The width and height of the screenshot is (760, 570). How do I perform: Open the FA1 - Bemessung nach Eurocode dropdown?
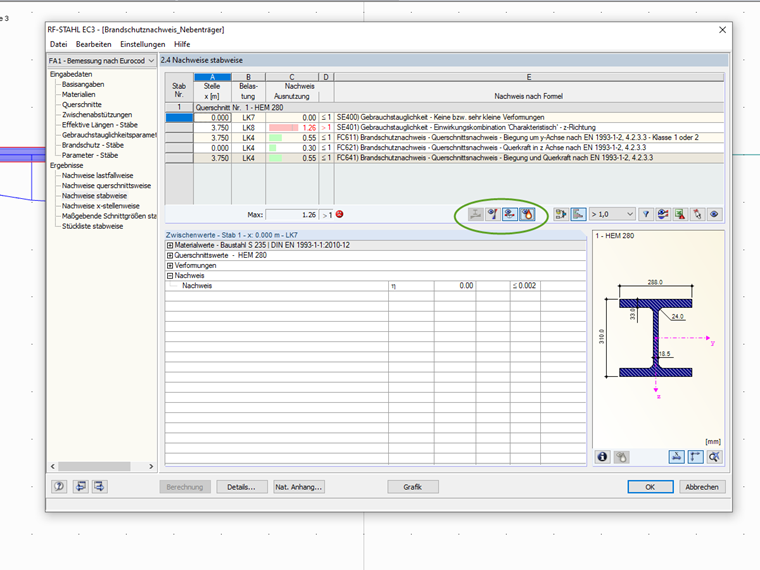pyautogui.click(x=101, y=61)
